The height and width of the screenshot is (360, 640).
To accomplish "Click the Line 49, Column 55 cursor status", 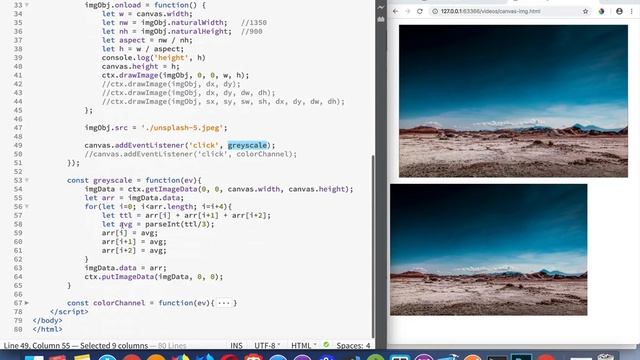I will [x=37, y=345].
